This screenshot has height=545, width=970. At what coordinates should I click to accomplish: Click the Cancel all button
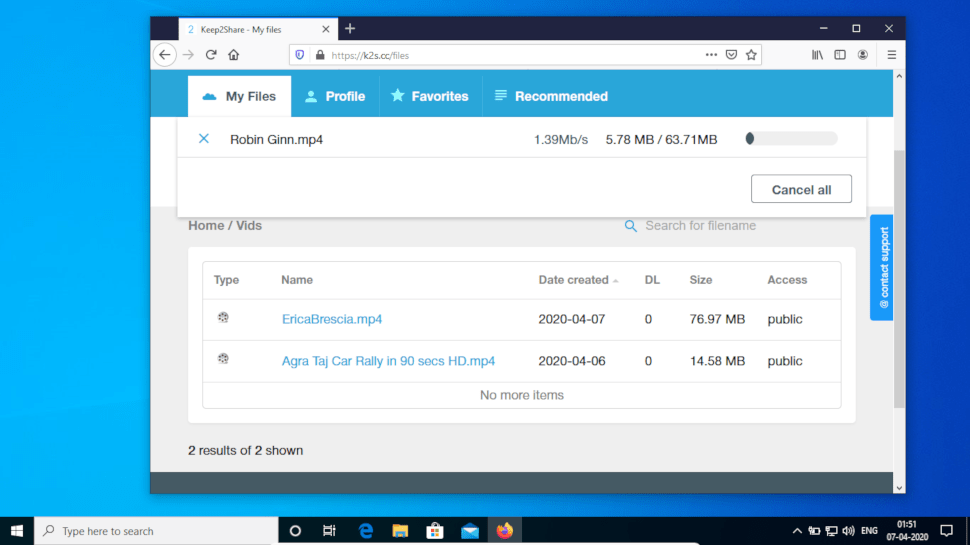(801, 189)
